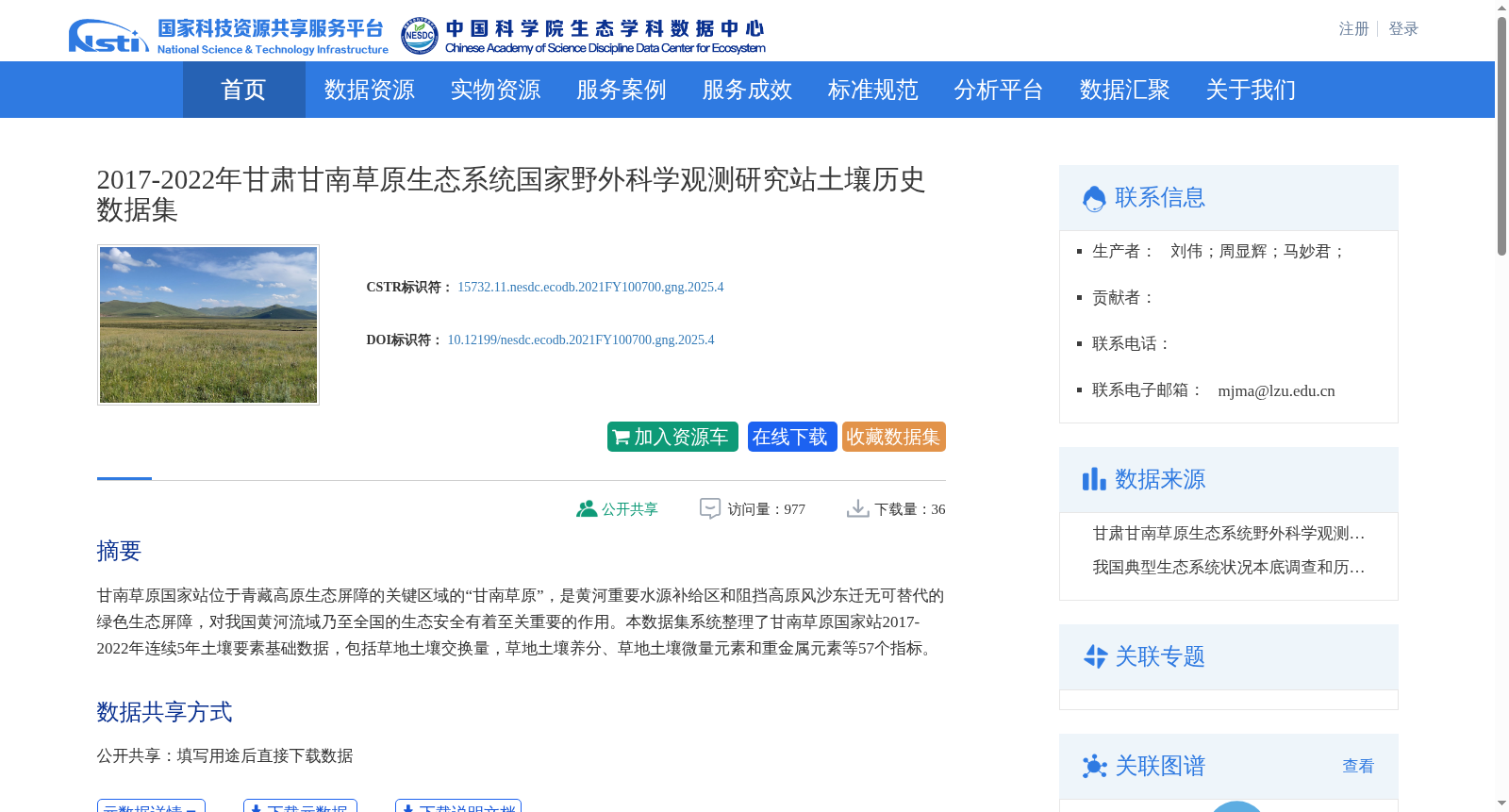
Task: Click the 数据来源 bar chart icon
Action: click(1094, 479)
